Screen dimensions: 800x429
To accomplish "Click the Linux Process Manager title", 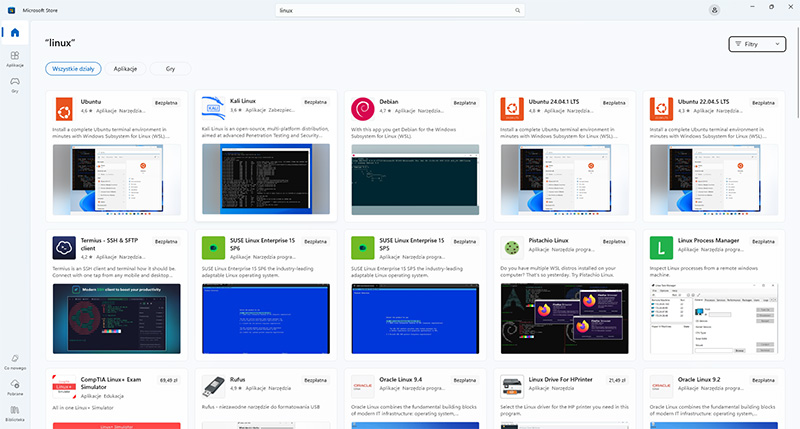I will [x=709, y=240].
